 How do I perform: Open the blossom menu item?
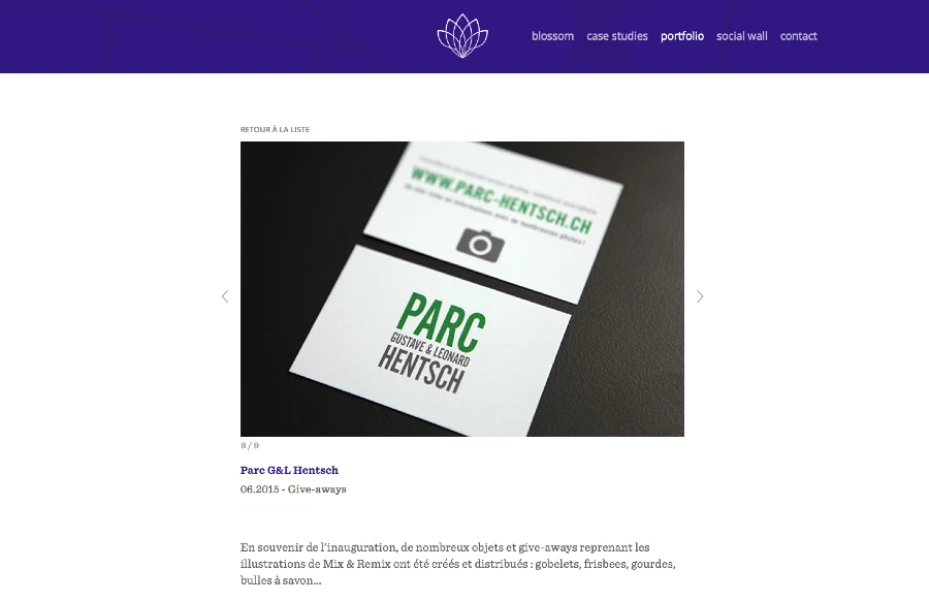coord(552,36)
